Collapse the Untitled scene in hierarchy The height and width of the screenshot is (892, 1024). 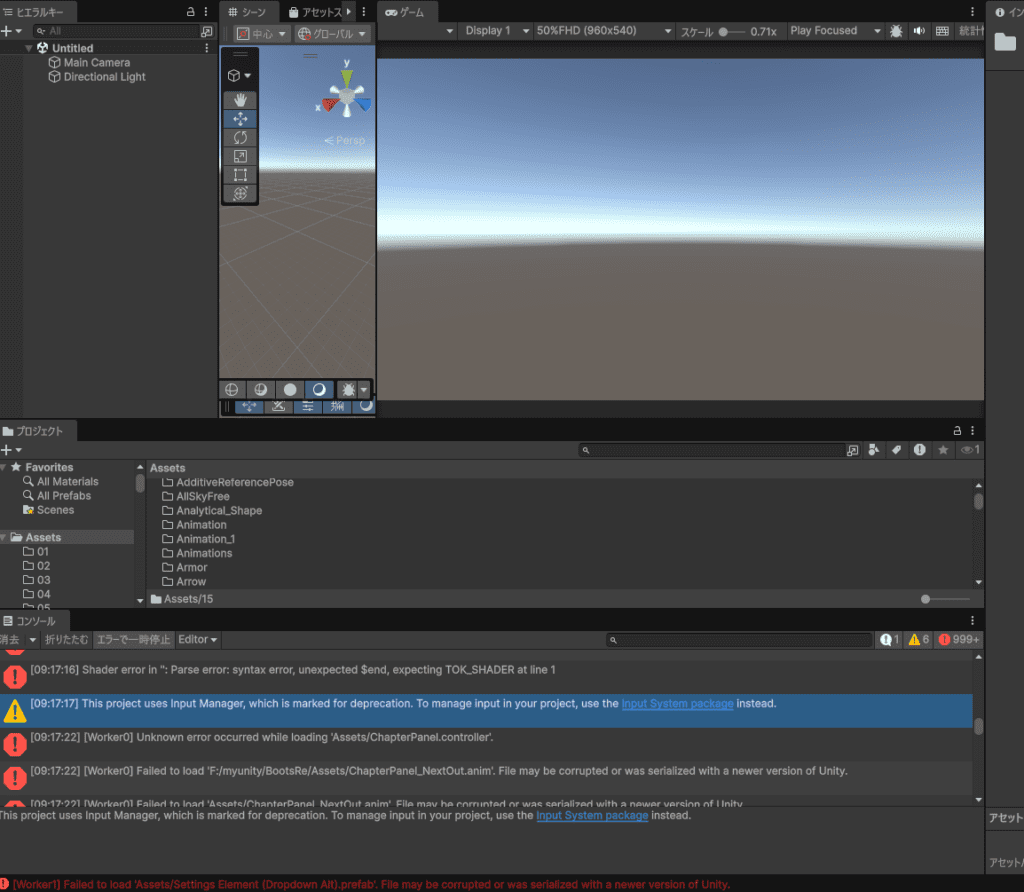pyautogui.click(x=29, y=48)
